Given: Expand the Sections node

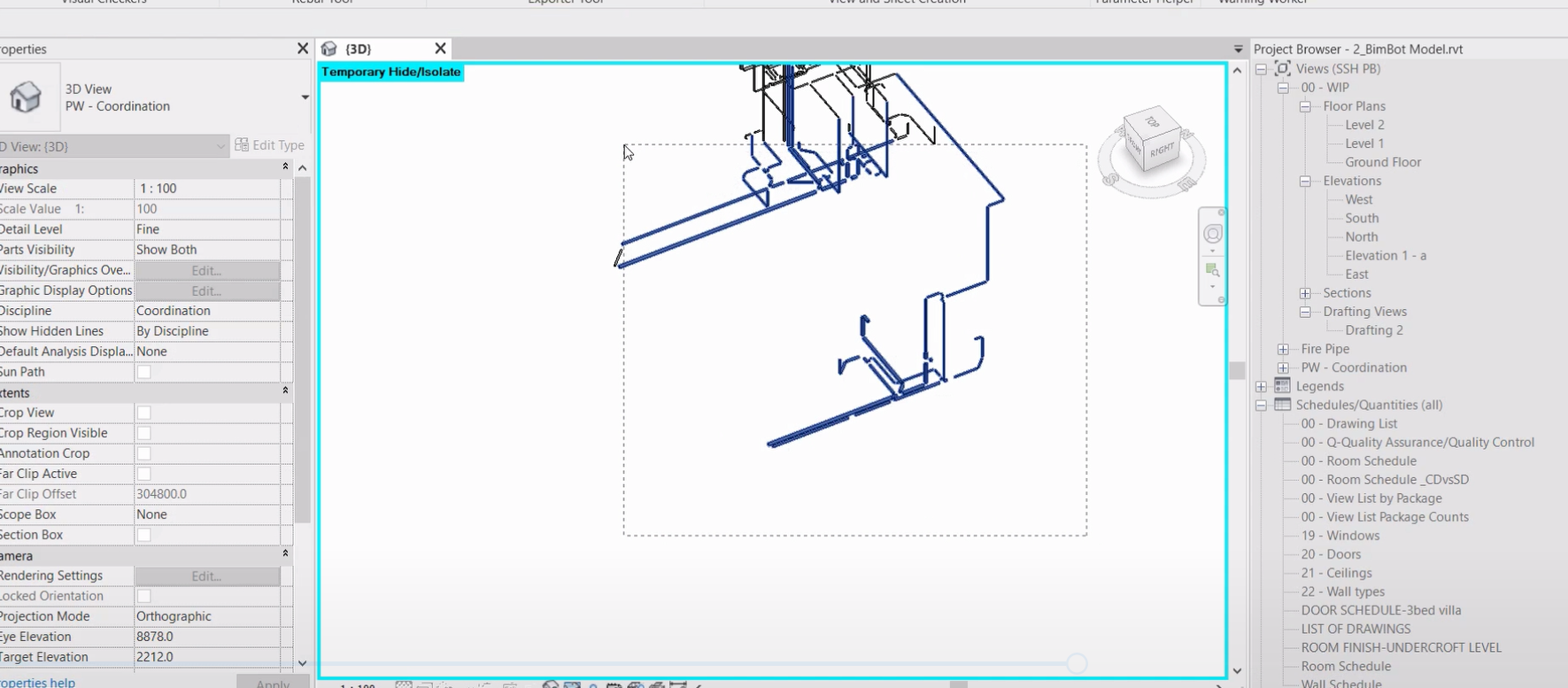Looking at the screenshot, I should pos(1305,293).
